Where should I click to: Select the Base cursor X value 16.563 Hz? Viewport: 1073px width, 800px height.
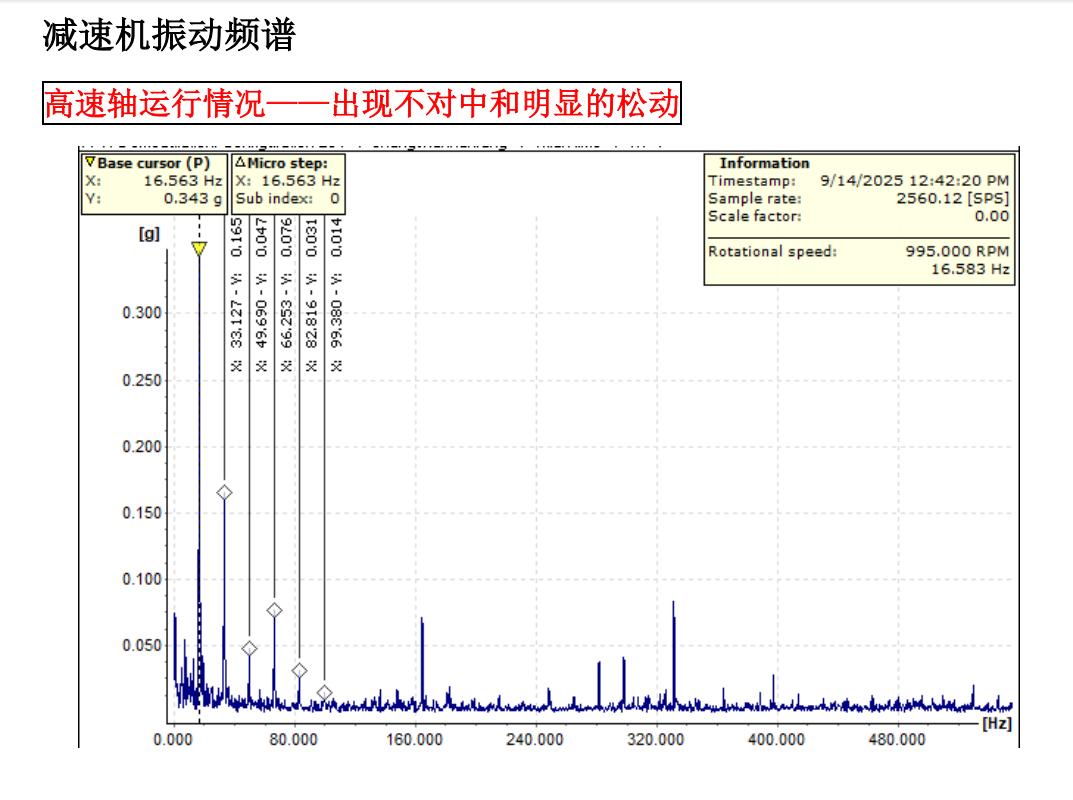coord(182,181)
